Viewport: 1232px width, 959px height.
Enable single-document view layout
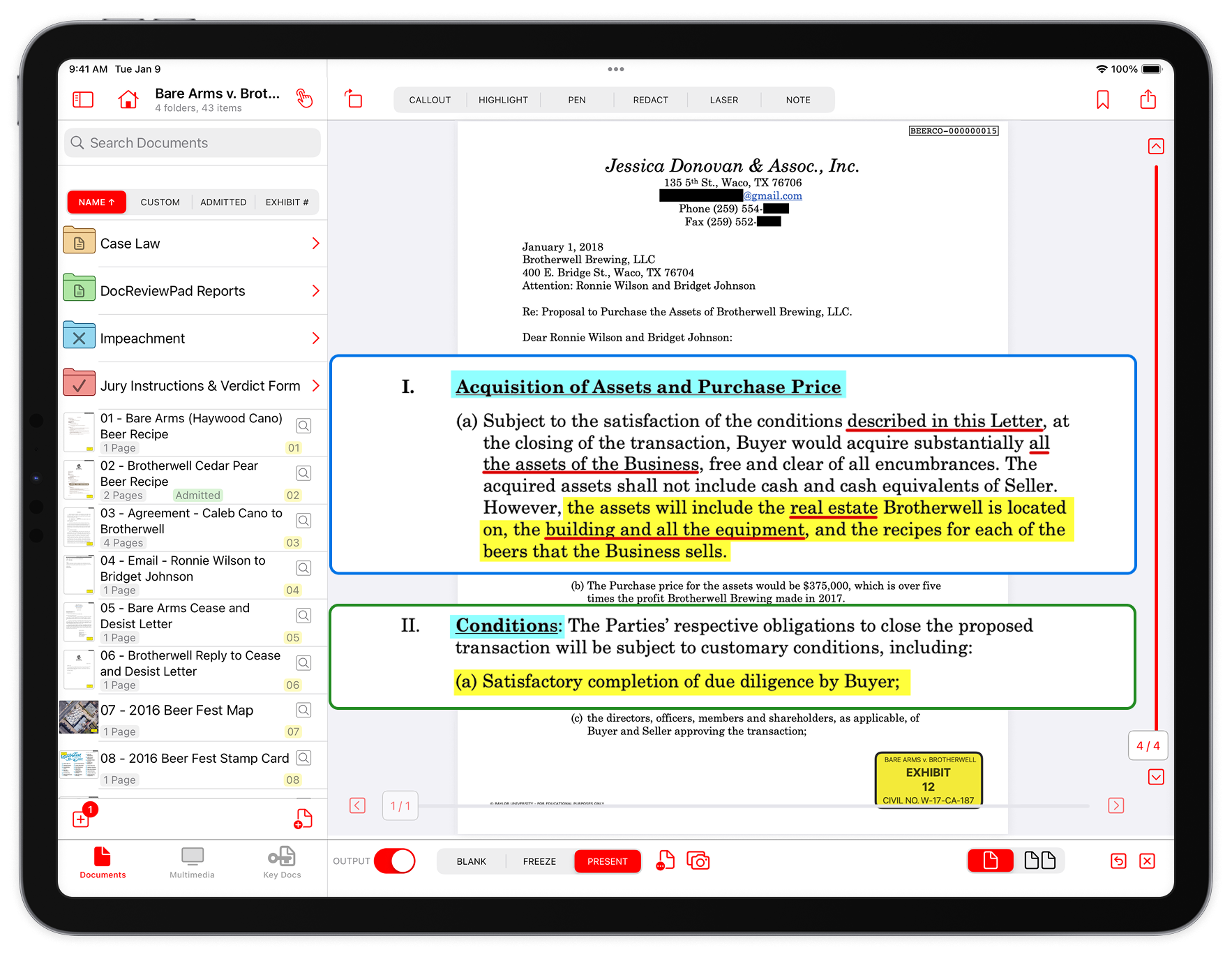tap(990, 861)
